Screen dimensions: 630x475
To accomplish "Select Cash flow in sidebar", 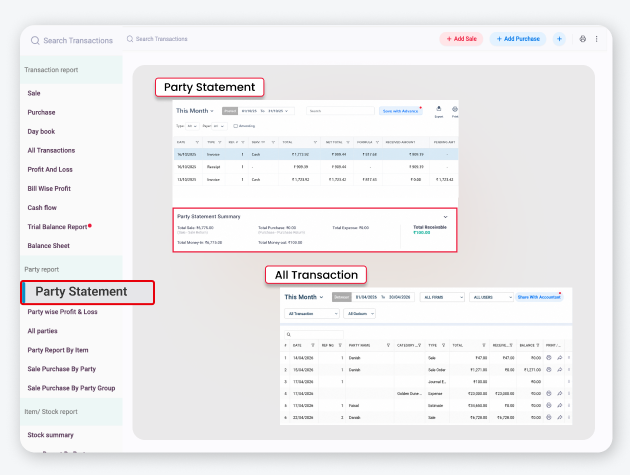I will click(42, 208).
